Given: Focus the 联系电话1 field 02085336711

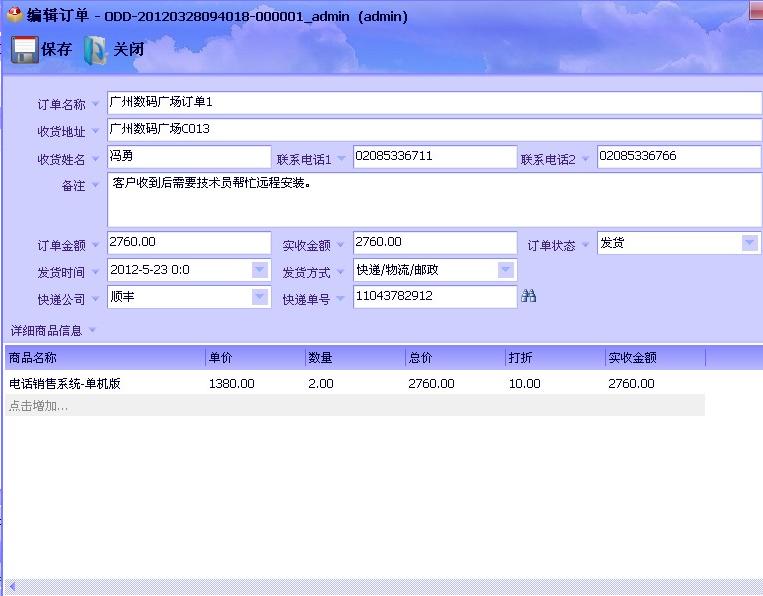Looking at the screenshot, I should click(x=435, y=157).
